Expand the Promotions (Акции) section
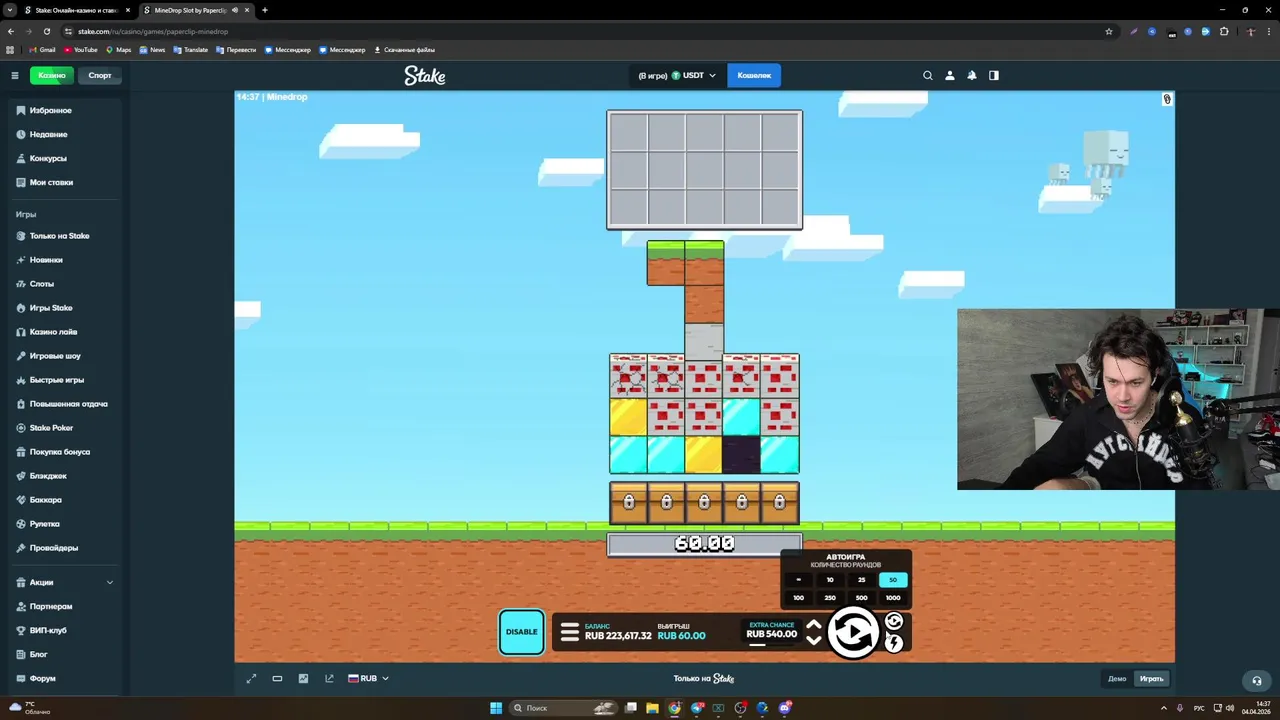The width and height of the screenshot is (1280, 720). click(65, 582)
